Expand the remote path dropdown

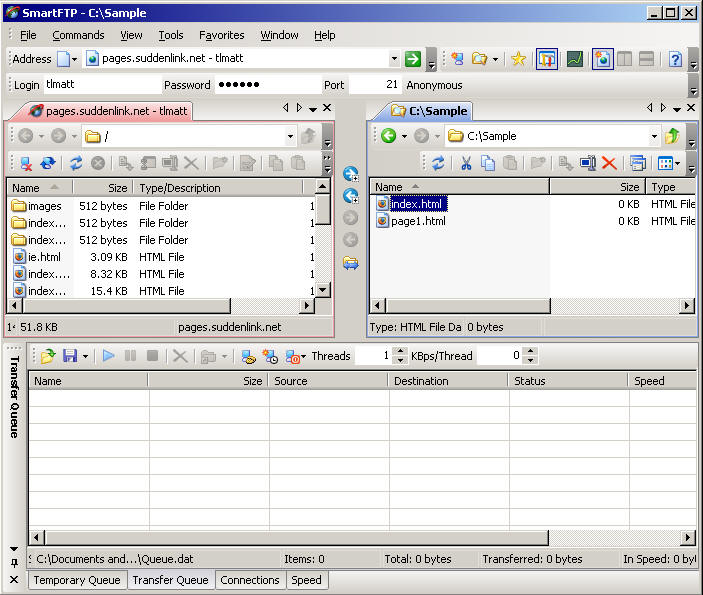point(291,136)
